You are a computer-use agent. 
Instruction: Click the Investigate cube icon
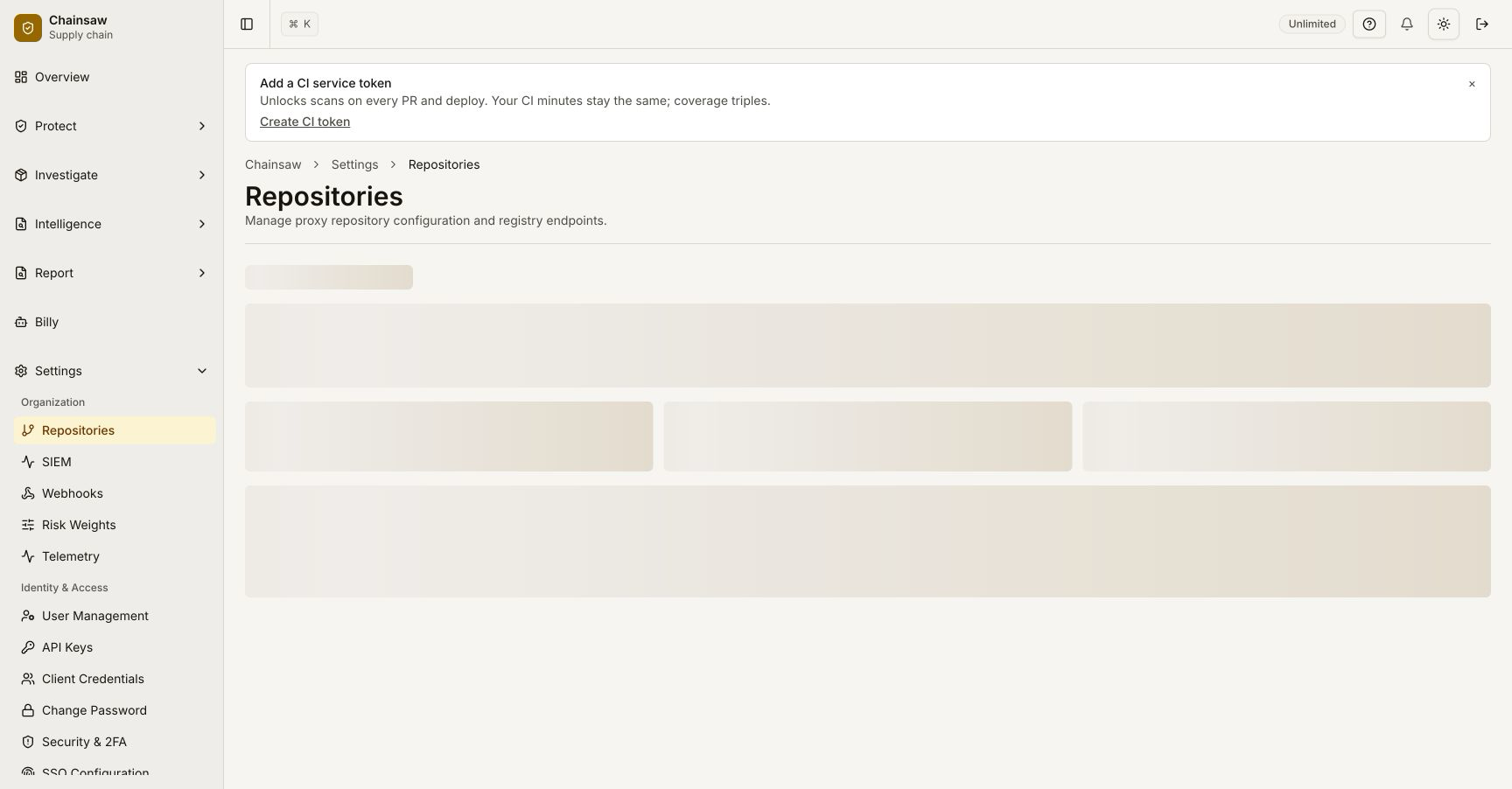21,175
